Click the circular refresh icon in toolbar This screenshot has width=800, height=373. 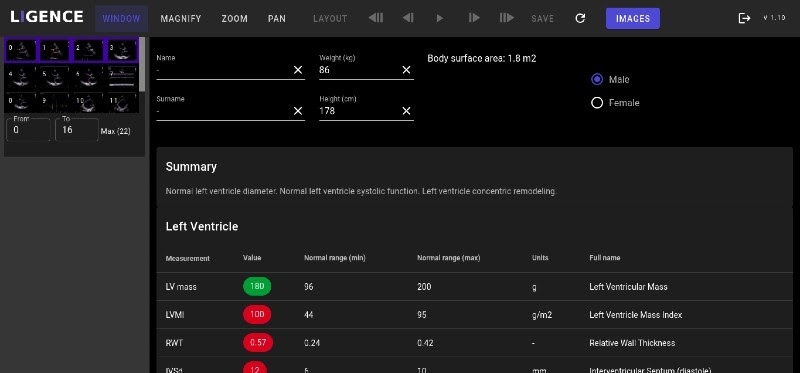click(x=580, y=18)
